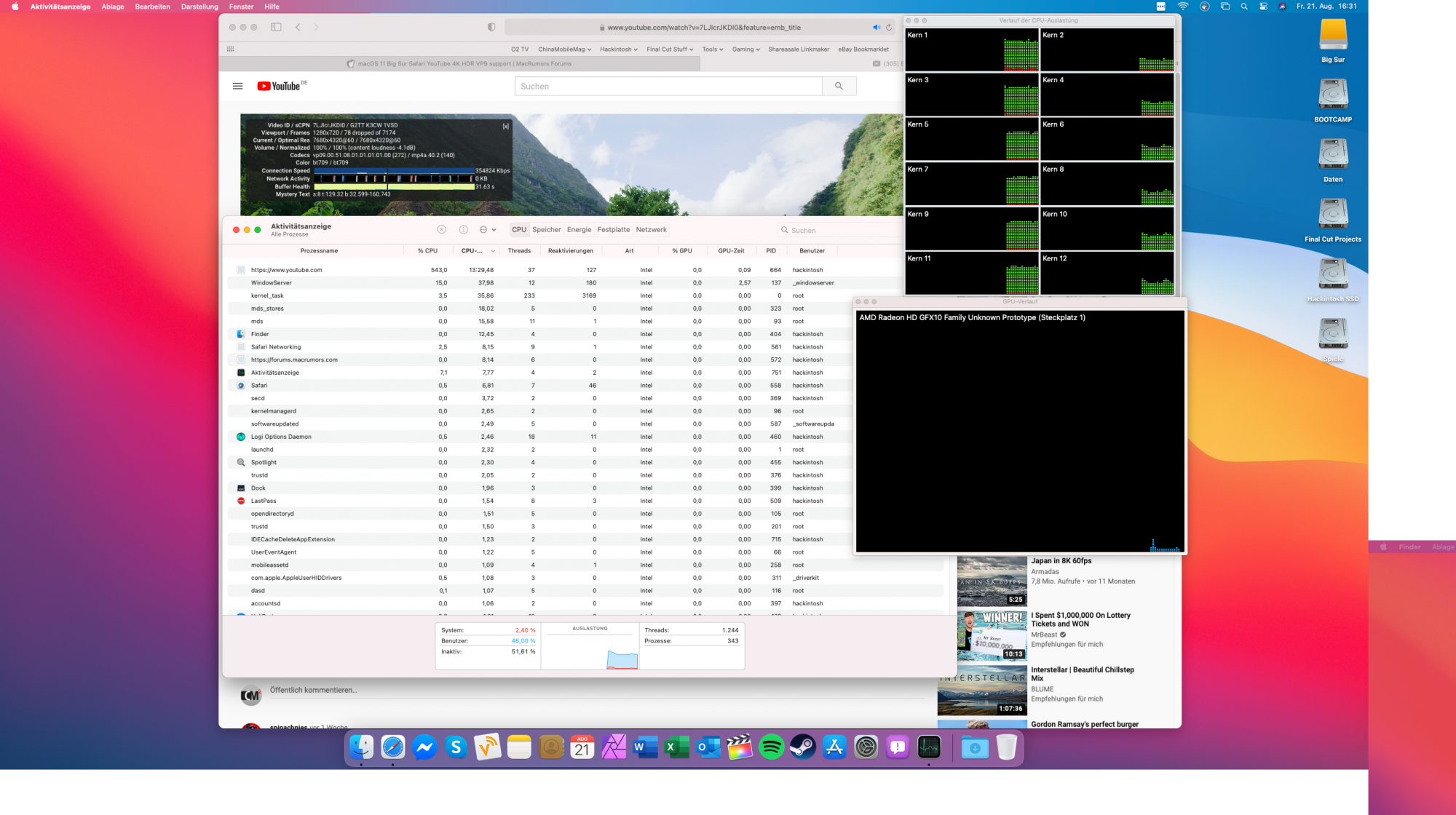This screenshot has width=1456, height=815.
Task: Open the Safari favorites grid icon
Action: [230, 49]
